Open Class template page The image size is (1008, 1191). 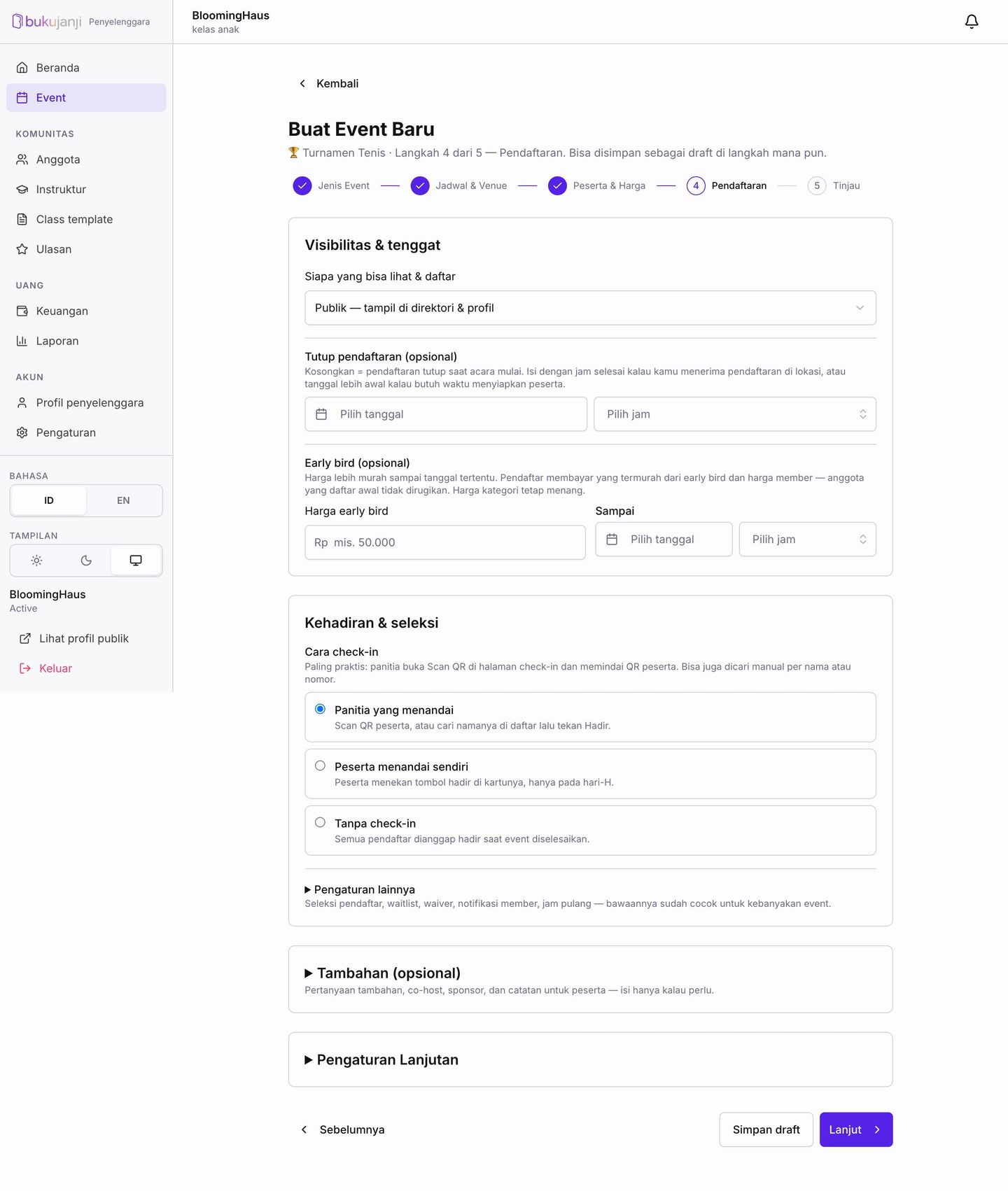pyautogui.click(x=86, y=220)
